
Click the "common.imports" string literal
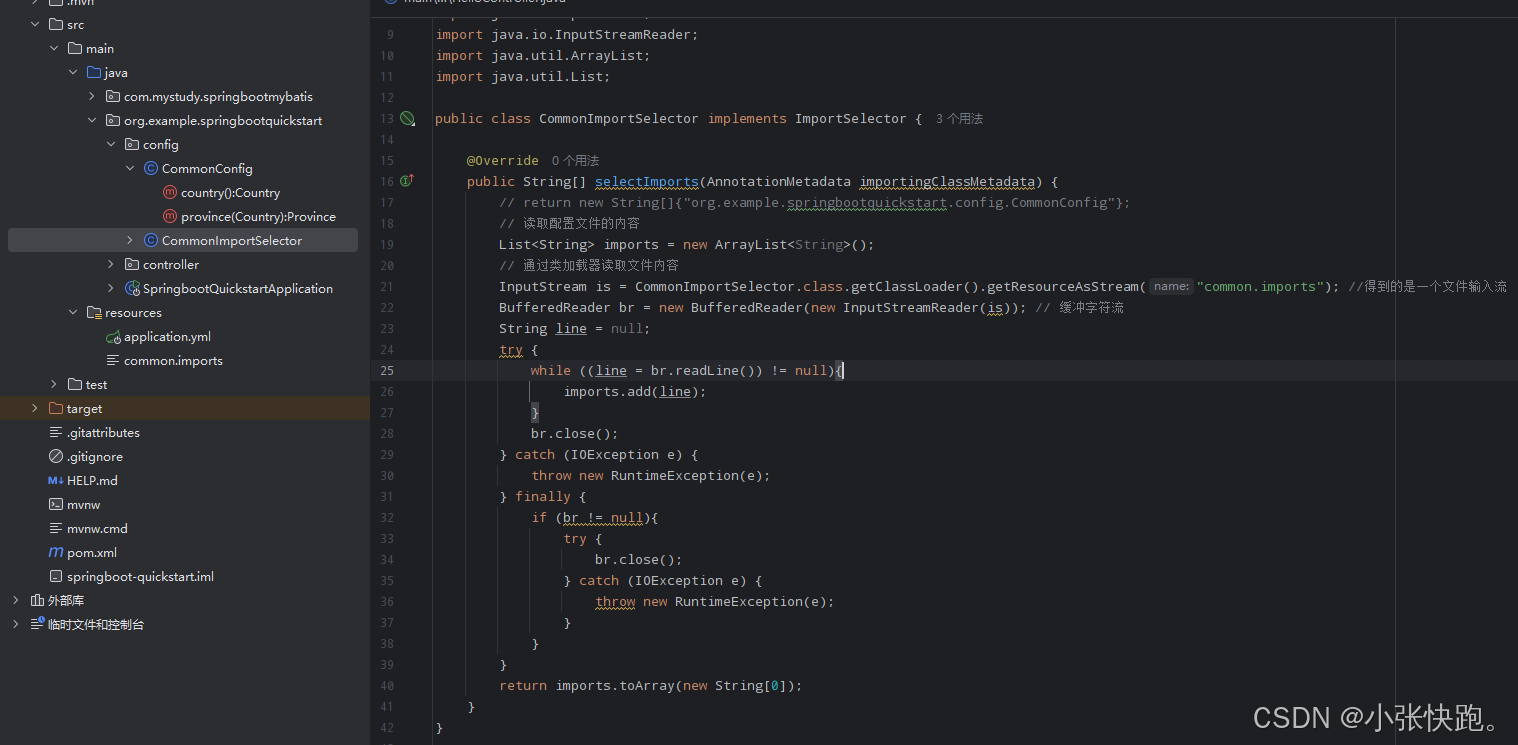coord(1260,287)
